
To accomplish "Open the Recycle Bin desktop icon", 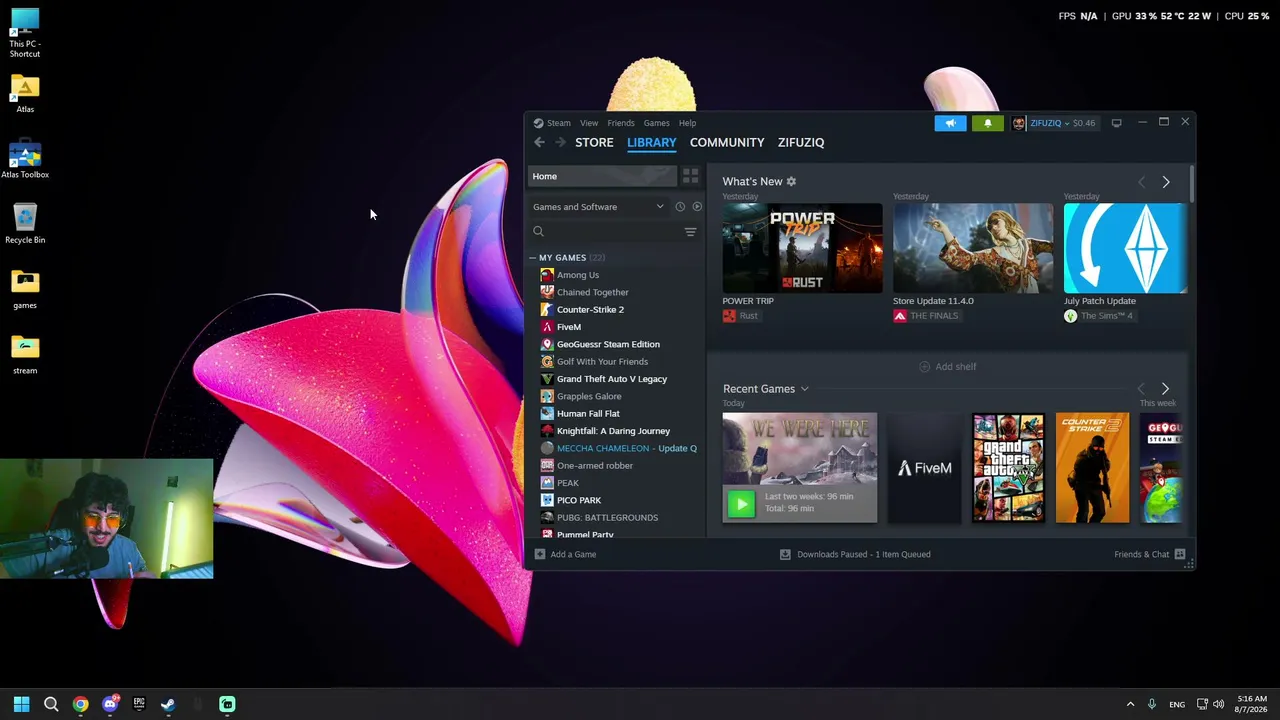I will tap(25, 224).
